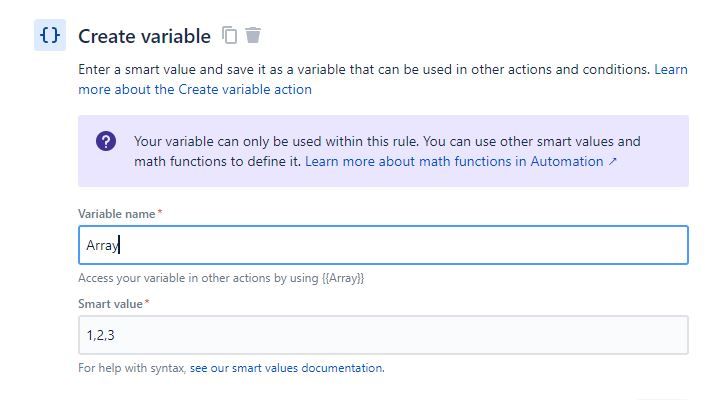Click the 'For help with syntax' text

click(x=132, y=368)
